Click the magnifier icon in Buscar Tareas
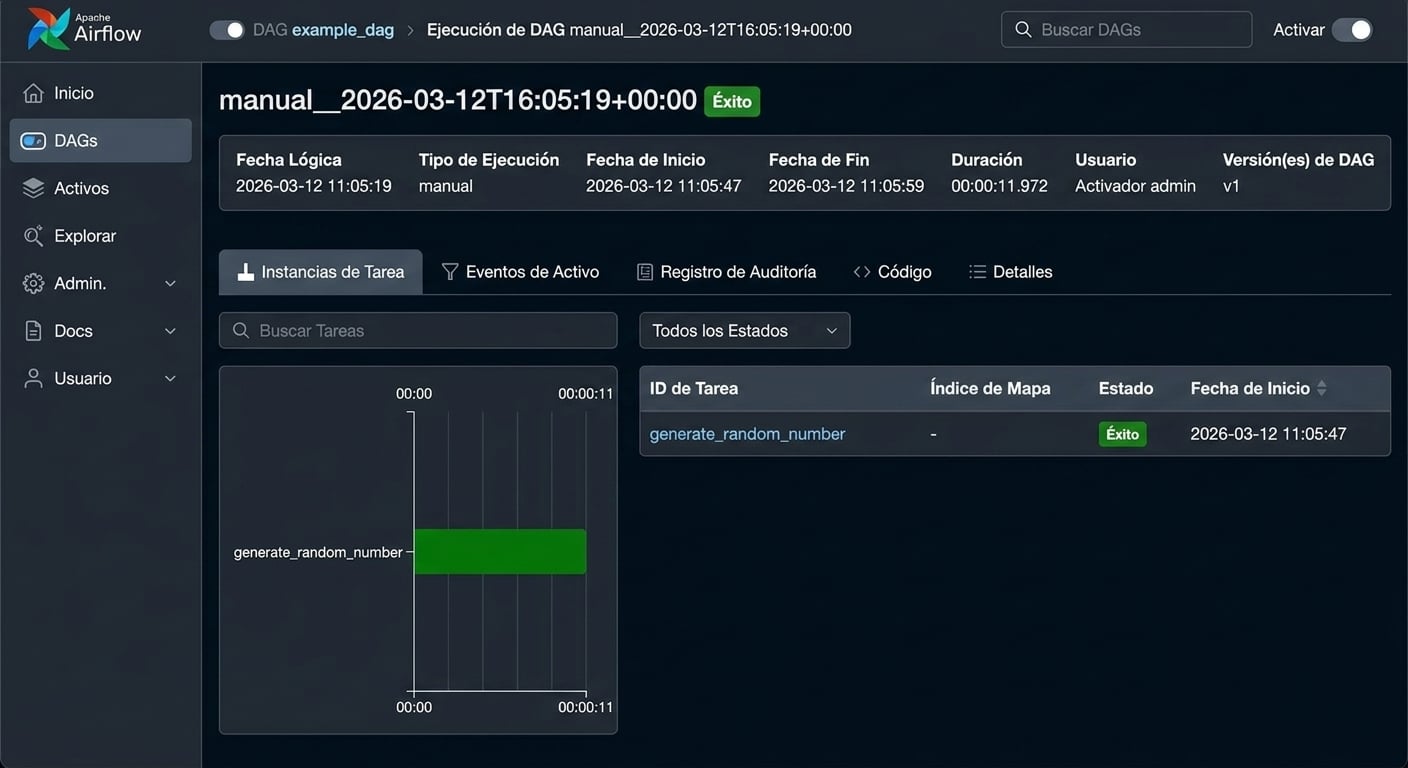Image resolution: width=1408 pixels, height=768 pixels. 241,330
